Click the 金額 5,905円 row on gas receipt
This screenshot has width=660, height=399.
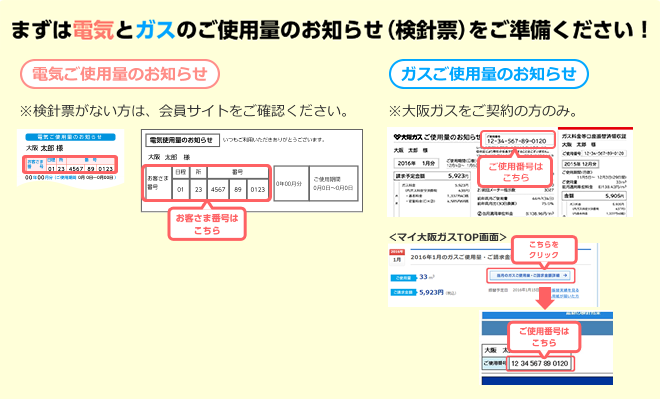(x=594, y=196)
